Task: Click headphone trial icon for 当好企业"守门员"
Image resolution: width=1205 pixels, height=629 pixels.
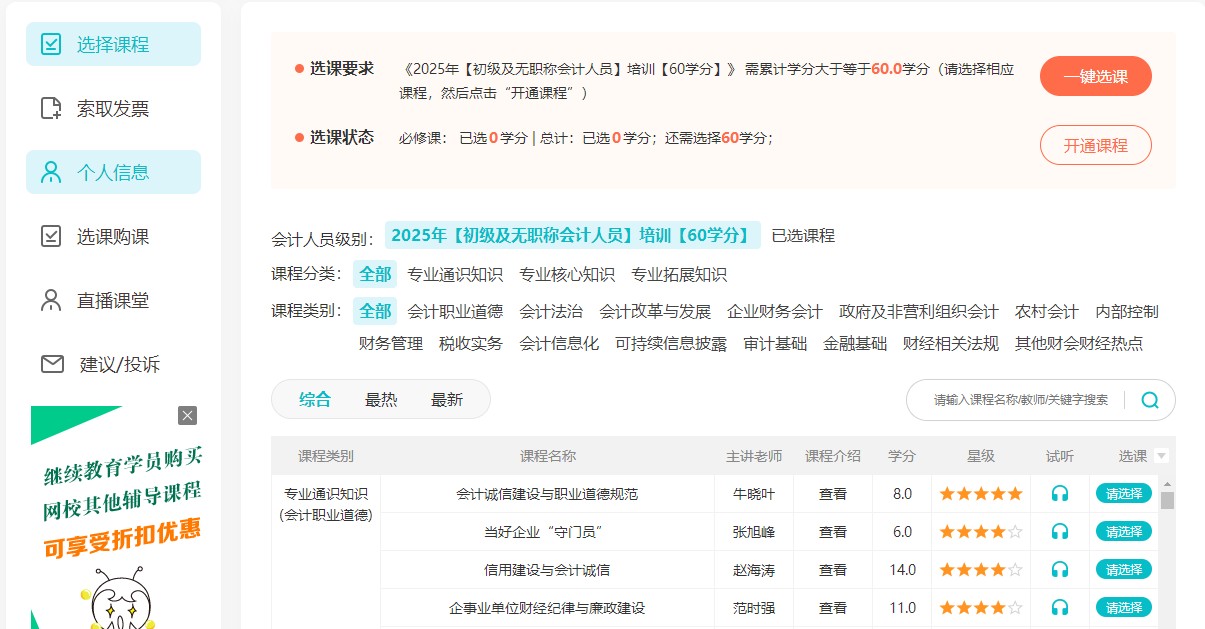Action: point(1059,532)
